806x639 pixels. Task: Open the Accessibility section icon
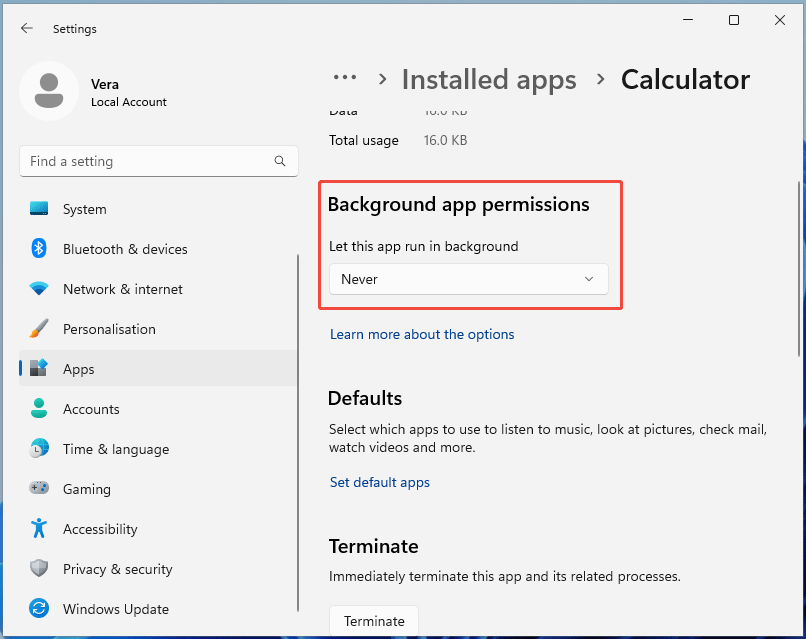39,529
